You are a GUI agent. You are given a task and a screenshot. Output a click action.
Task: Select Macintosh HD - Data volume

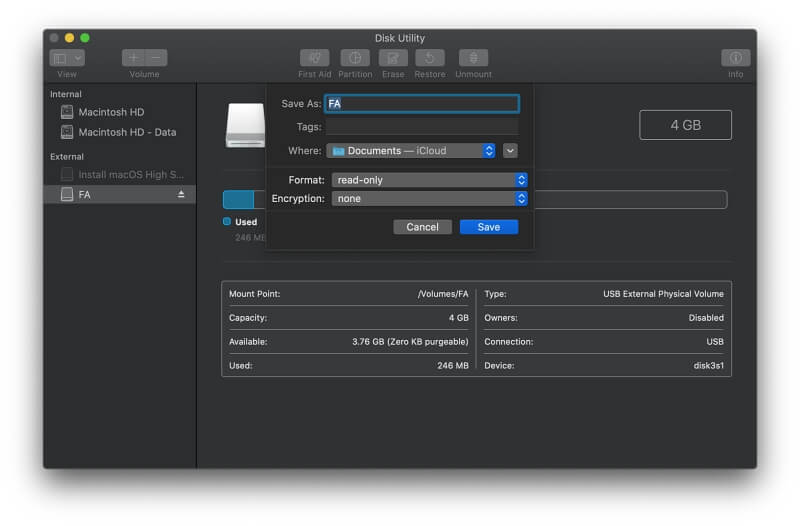click(120, 132)
